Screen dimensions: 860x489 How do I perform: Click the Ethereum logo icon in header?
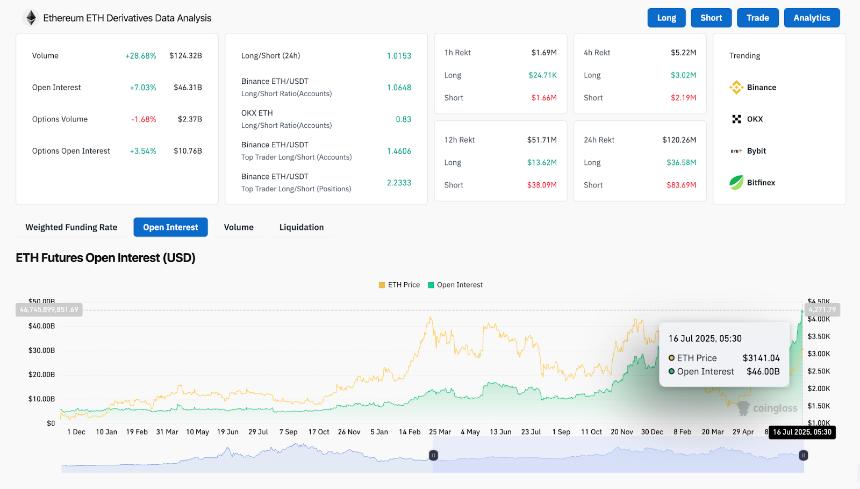31,18
